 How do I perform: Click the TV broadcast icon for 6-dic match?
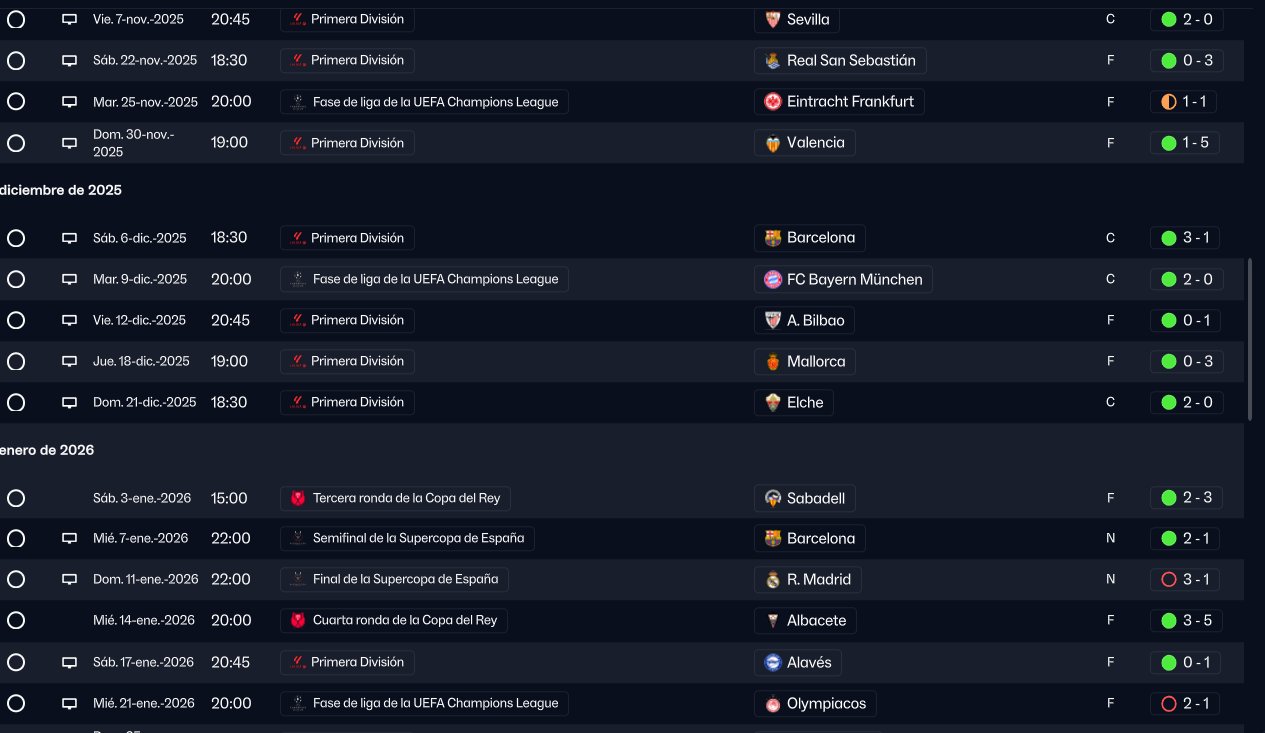70,238
